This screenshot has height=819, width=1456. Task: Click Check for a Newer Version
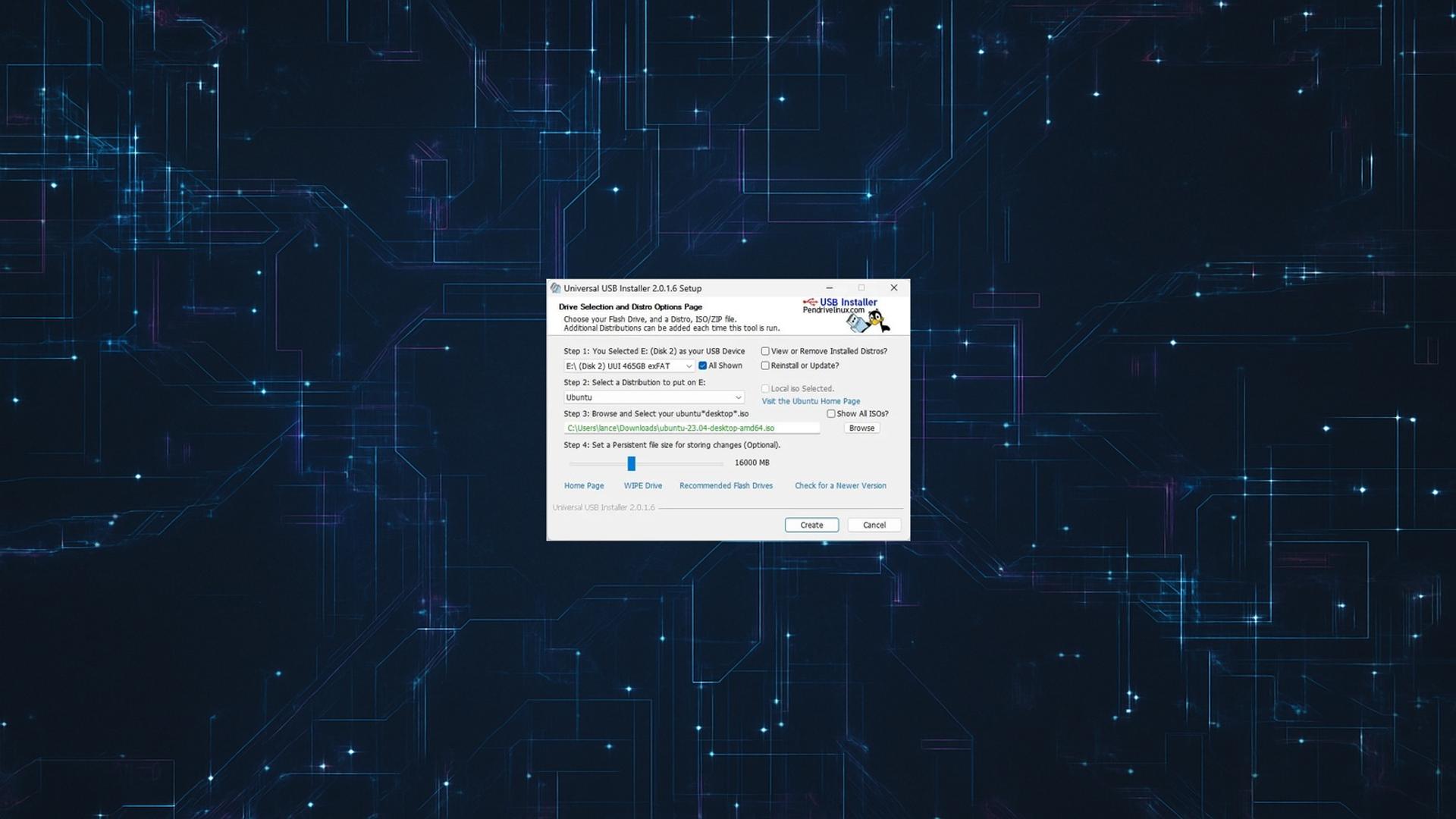pos(840,486)
